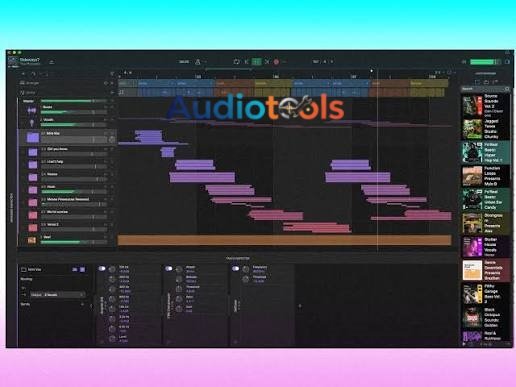This screenshot has height=387, width=516.
Task: Click the Attack knob in compressor
Action: (x=179, y=269)
